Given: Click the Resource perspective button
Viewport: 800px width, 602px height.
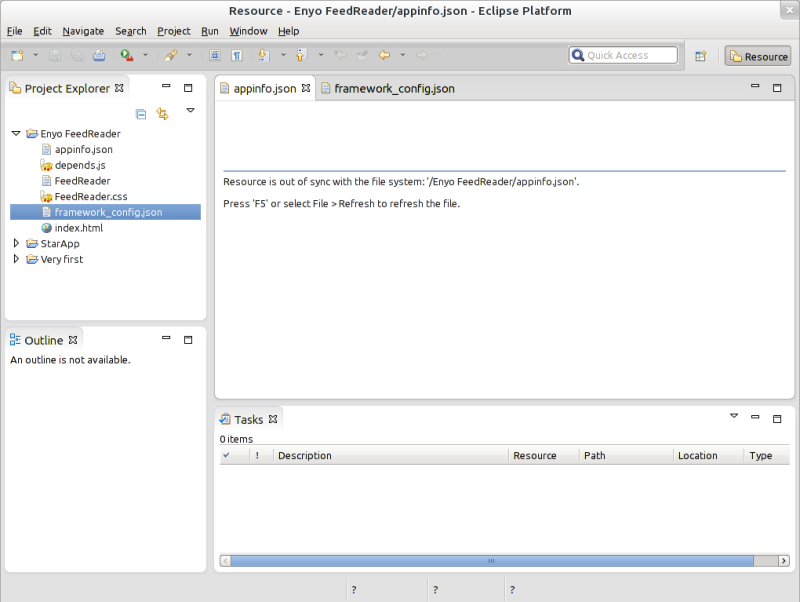Looking at the screenshot, I should (x=758, y=56).
